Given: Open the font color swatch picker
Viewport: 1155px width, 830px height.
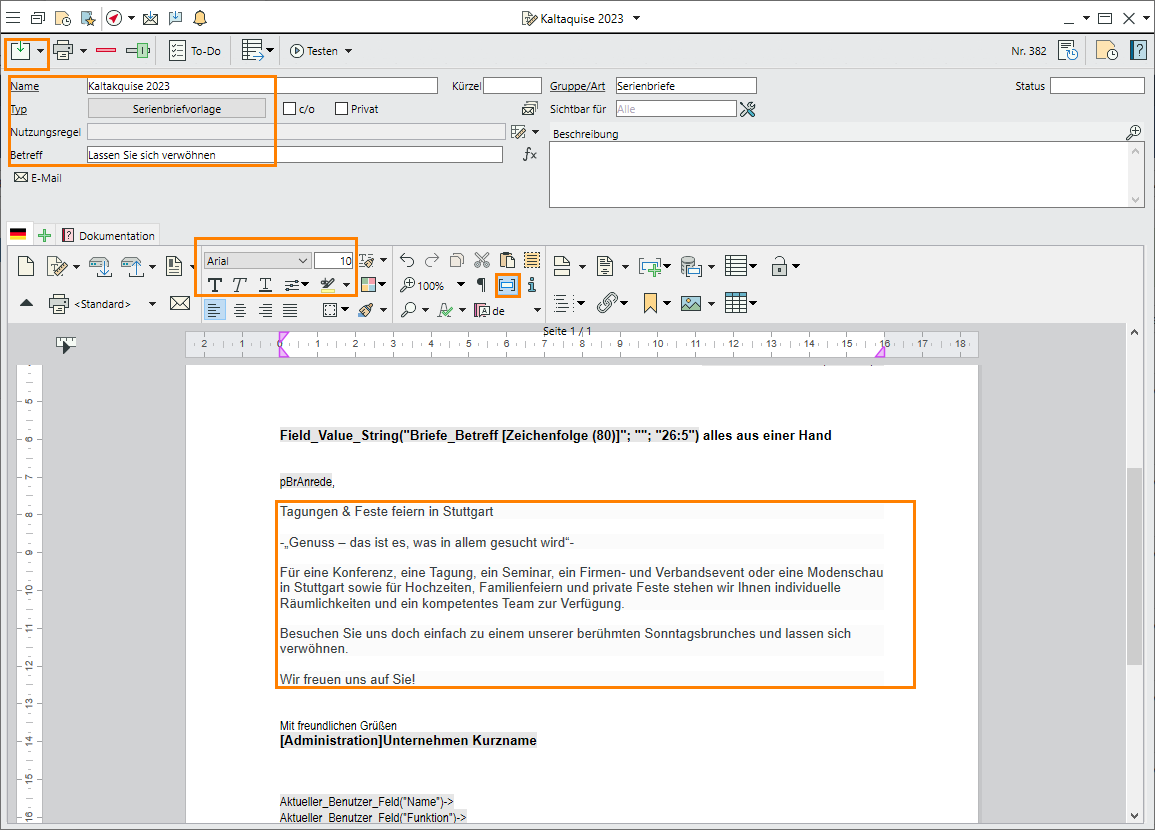Looking at the screenshot, I should (x=370, y=285).
